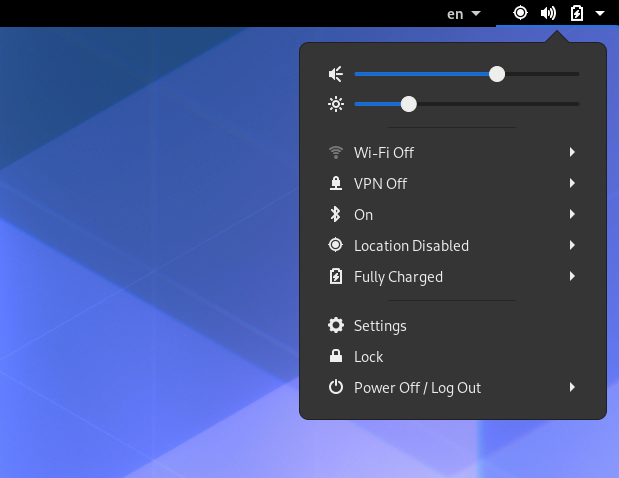Select Lock to lock the screen

(453, 356)
